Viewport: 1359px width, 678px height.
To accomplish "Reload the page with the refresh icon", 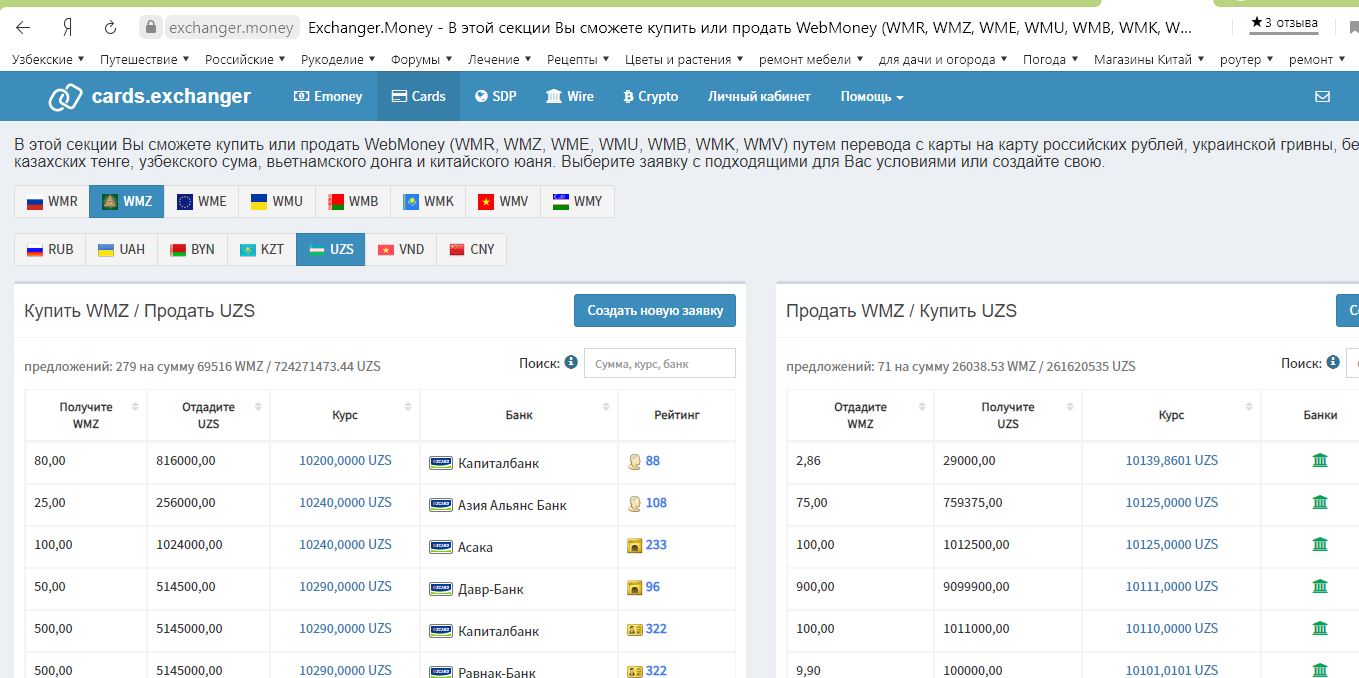I will coord(110,27).
